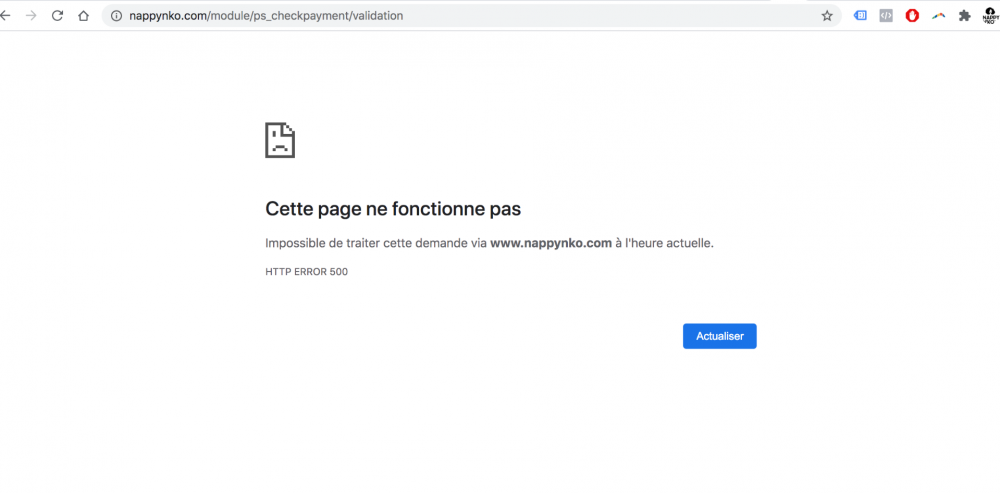The image size is (1000, 493).
Task: Open the browser home page
Action: pos(84,16)
